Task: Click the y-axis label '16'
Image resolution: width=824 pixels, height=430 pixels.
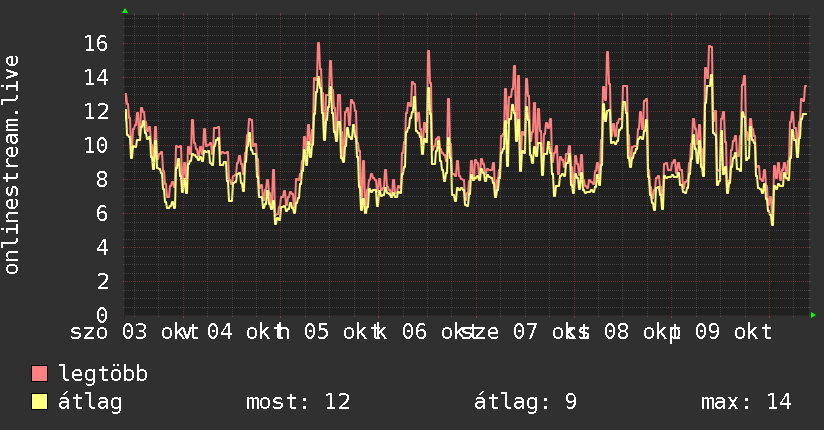Action: pyautogui.click(x=96, y=44)
